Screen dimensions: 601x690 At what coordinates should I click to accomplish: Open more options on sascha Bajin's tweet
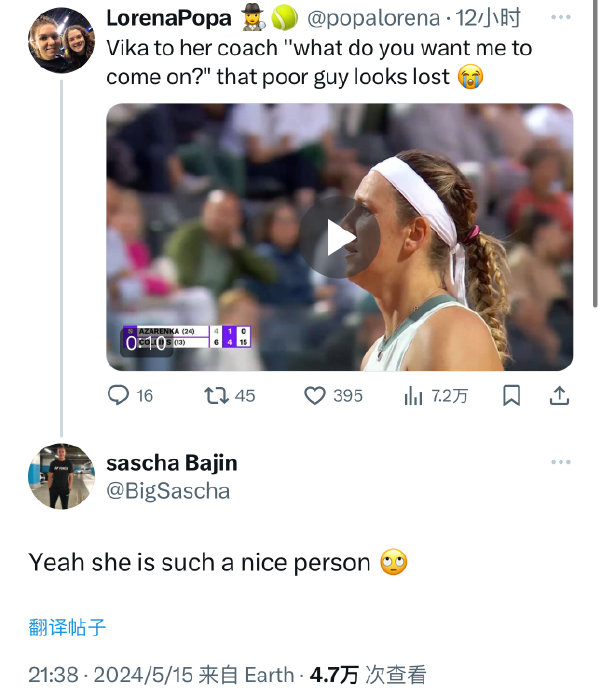(562, 462)
